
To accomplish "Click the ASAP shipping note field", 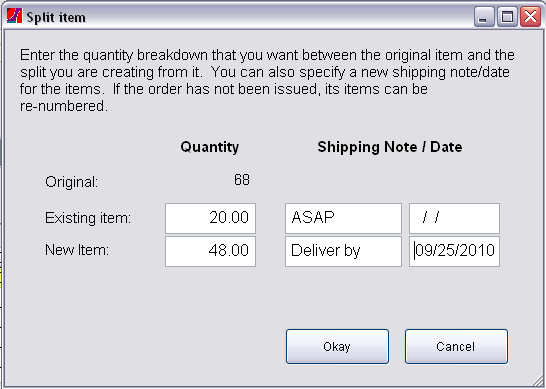I will click(343, 218).
